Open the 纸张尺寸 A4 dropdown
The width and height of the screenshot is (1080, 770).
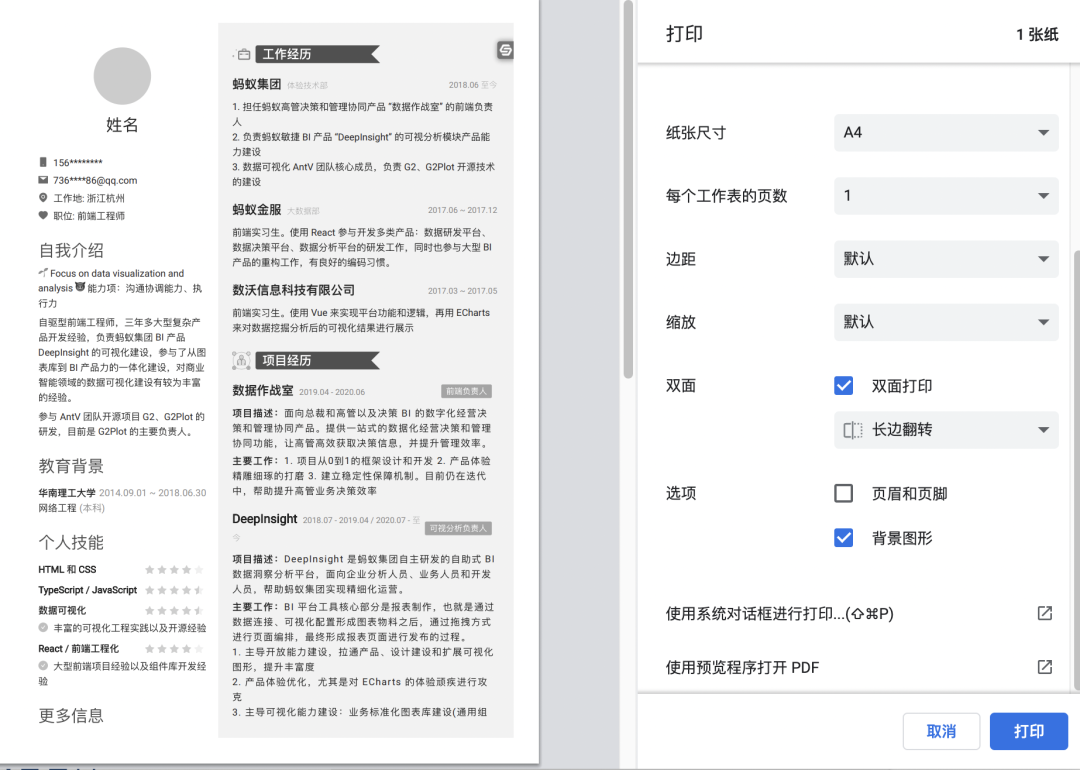tap(946, 132)
